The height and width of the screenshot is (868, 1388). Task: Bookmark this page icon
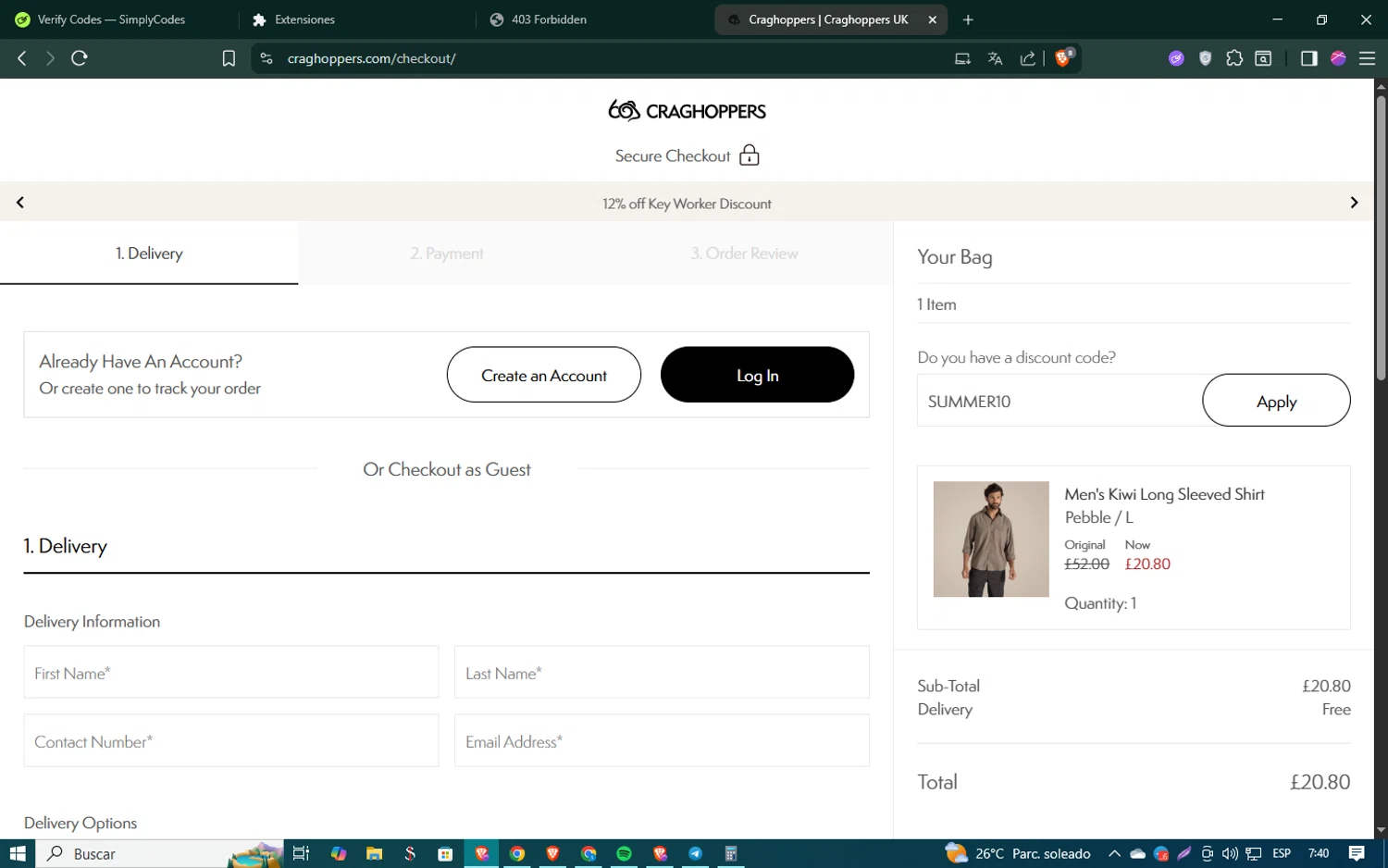[x=229, y=58]
